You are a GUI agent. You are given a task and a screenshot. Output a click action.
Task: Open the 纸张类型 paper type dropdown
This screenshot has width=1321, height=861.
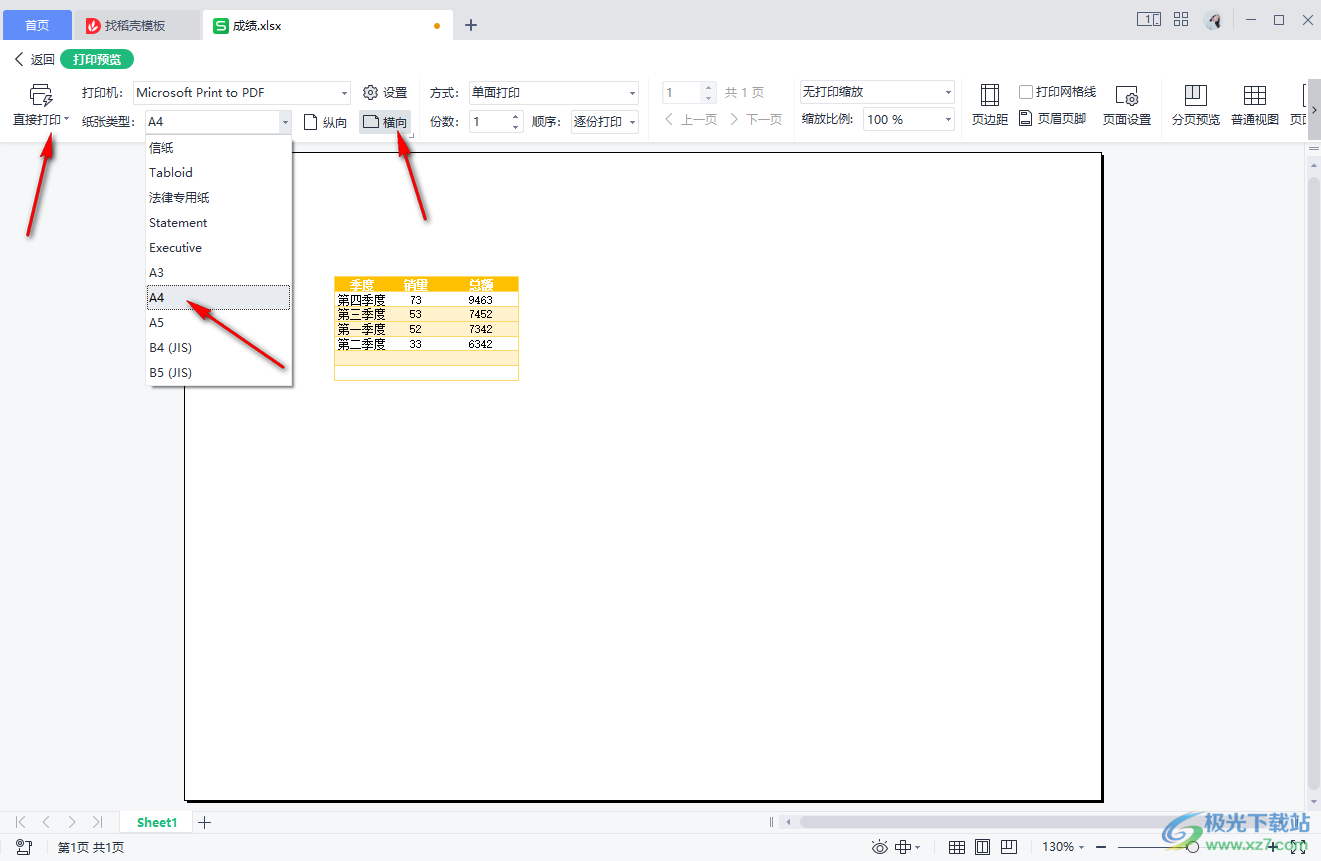pos(219,122)
